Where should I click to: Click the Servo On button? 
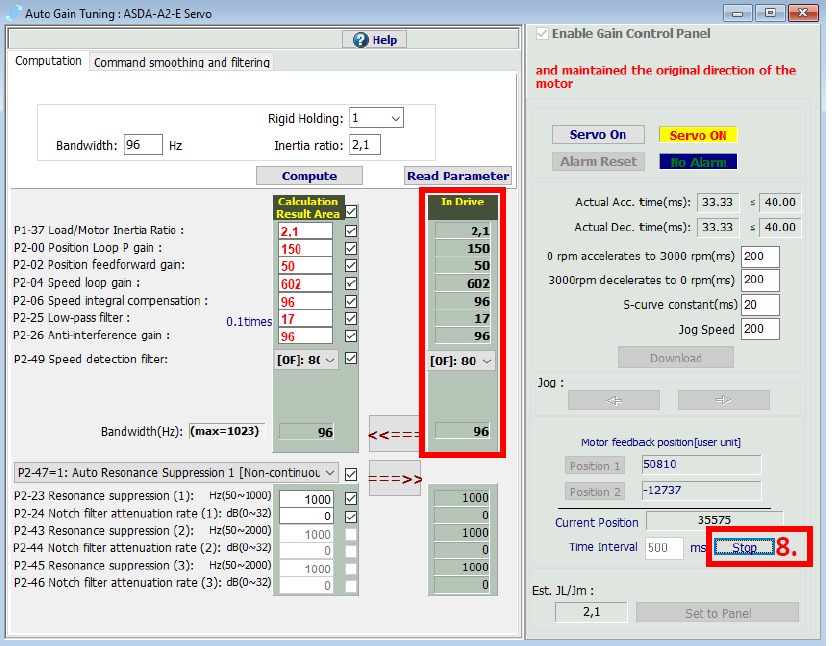(x=597, y=135)
